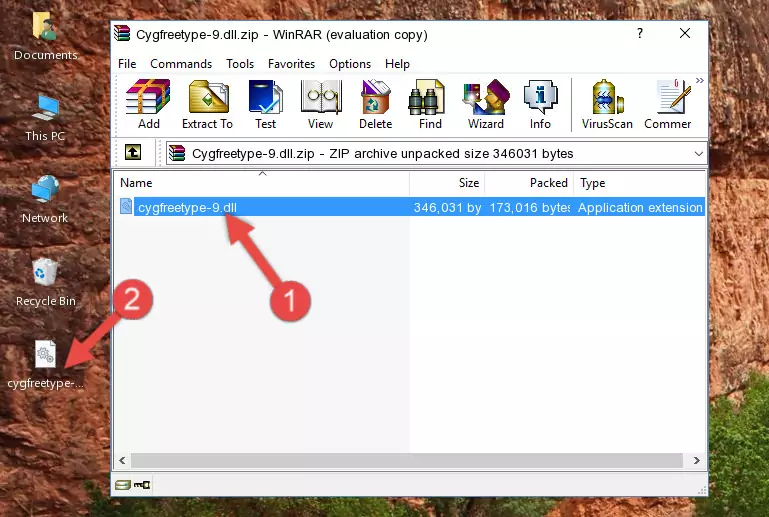Sort by the Packed column header
This screenshot has height=517, width=769.
click(529, 183)
